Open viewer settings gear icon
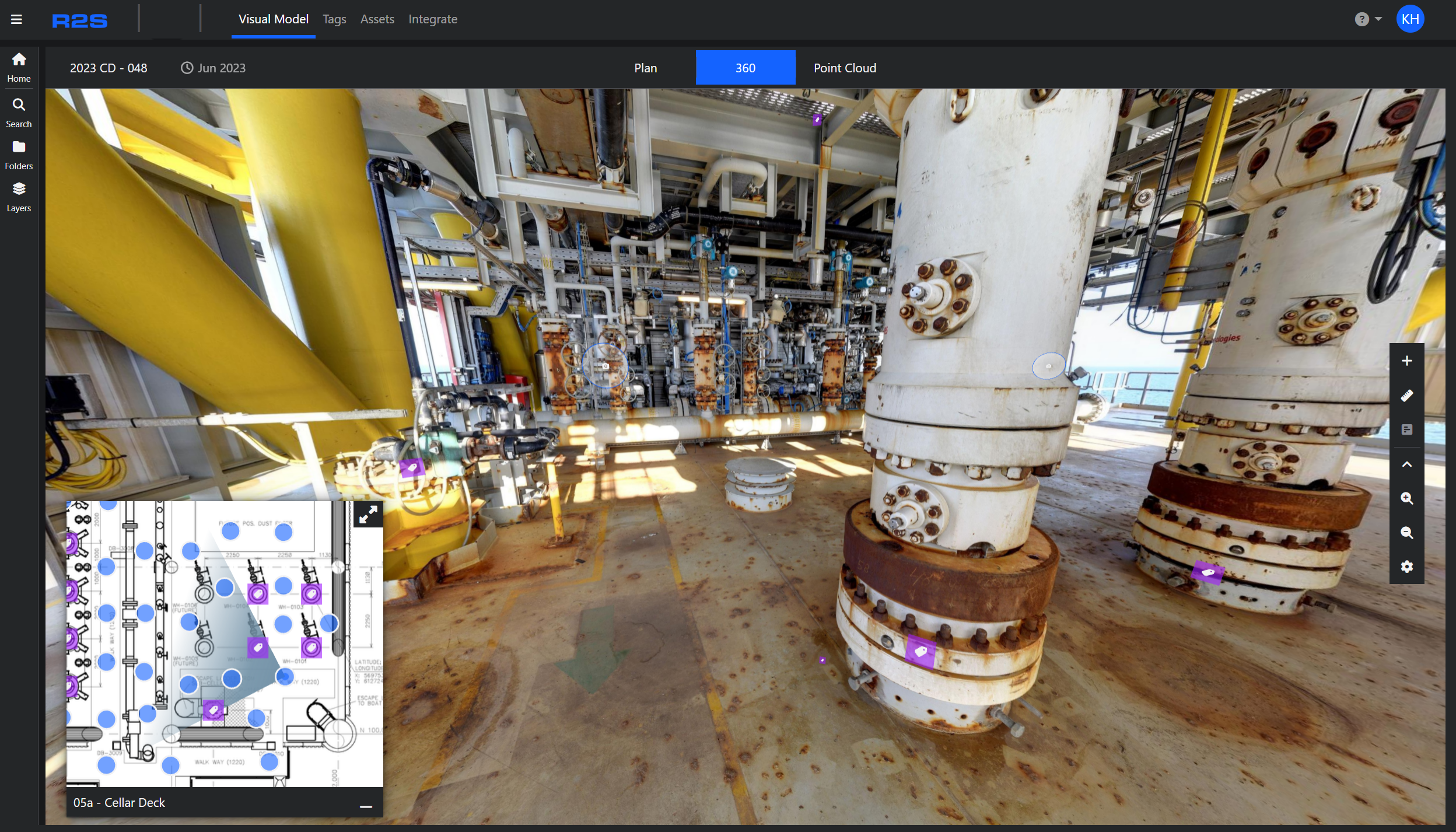This screenshot has width=1456, height=832. [x=1406, y=567]
